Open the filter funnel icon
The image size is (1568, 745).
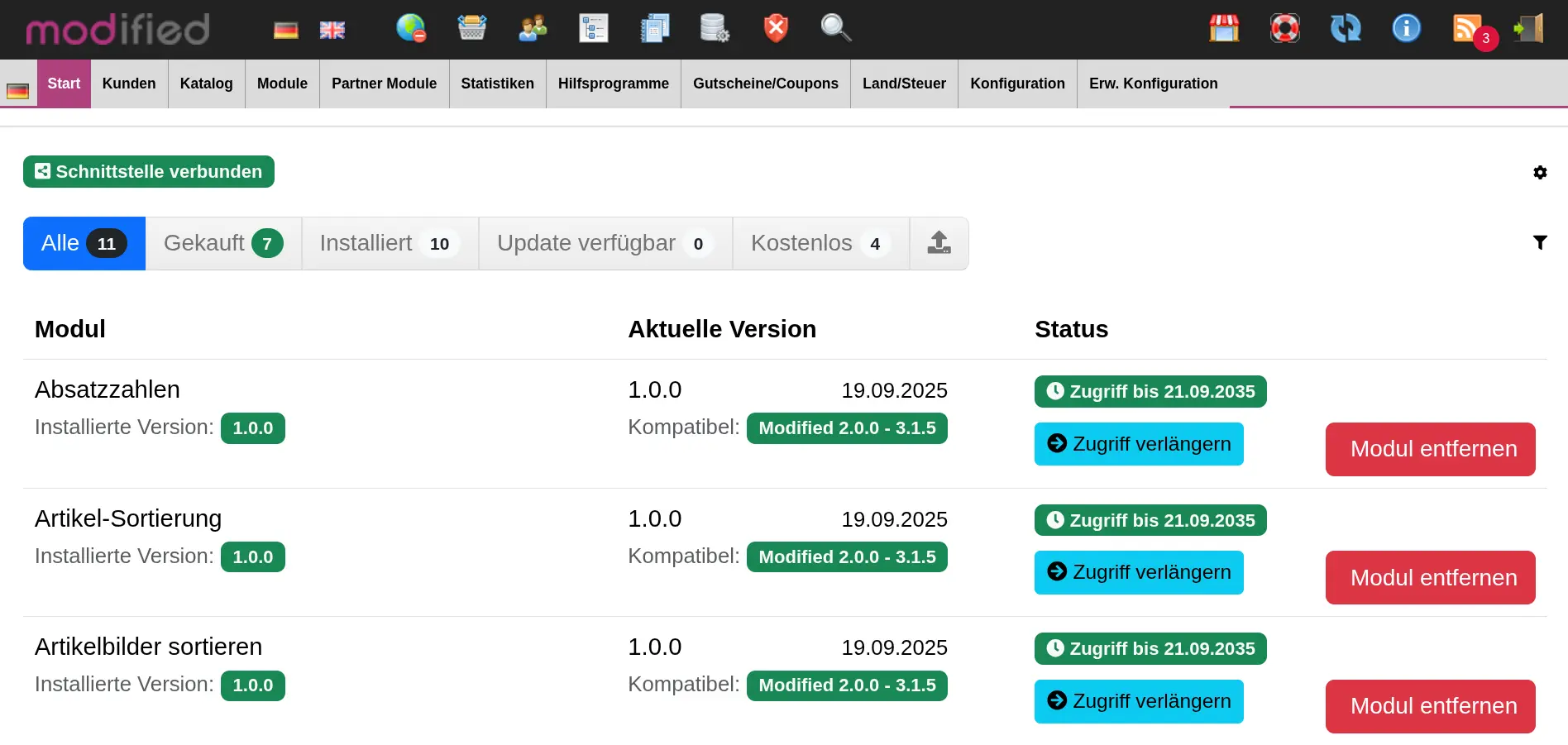coord(1540,242)
